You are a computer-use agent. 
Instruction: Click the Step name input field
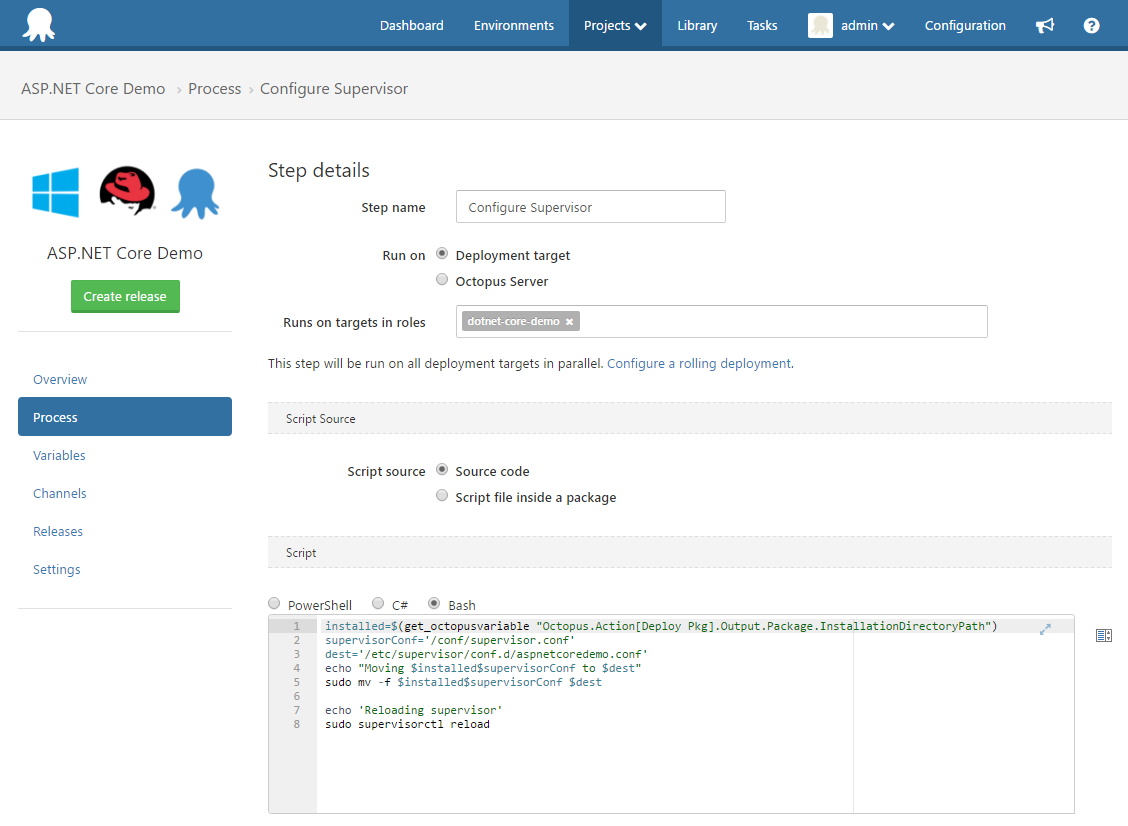pos(590,206)
